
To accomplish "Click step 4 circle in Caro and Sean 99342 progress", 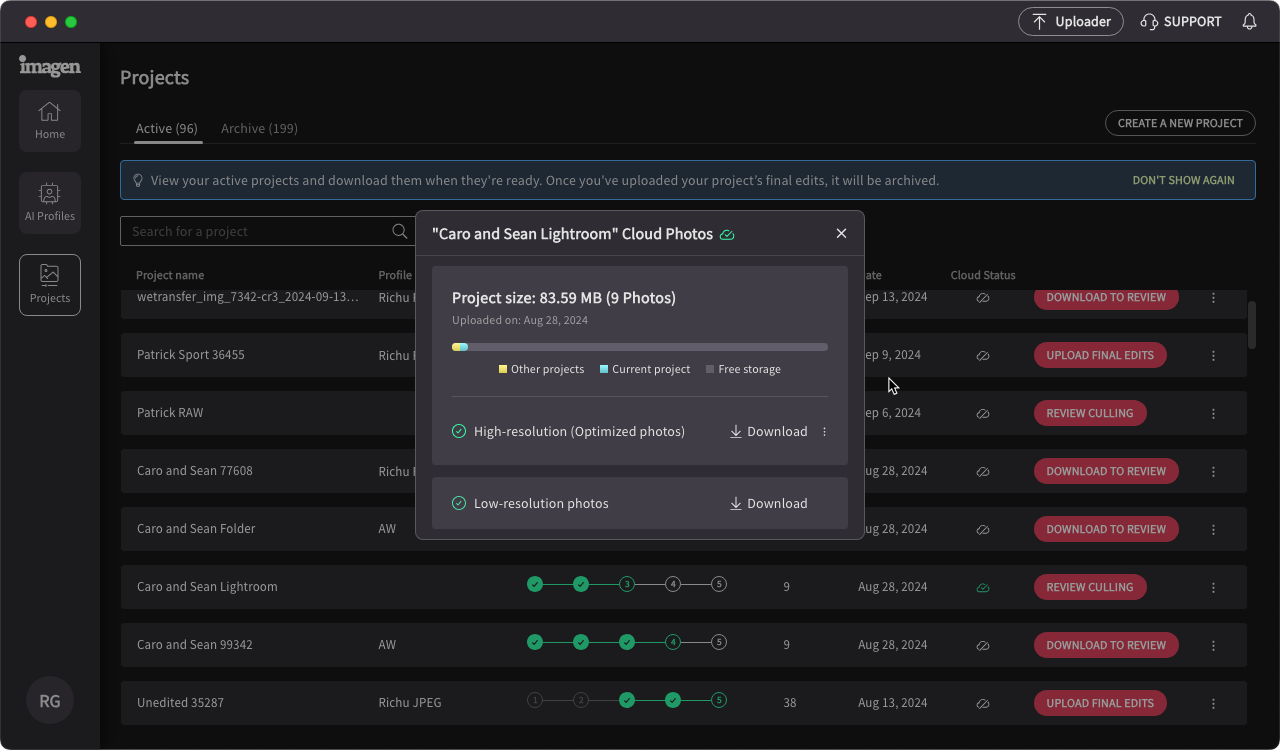I will click(673, 642).
